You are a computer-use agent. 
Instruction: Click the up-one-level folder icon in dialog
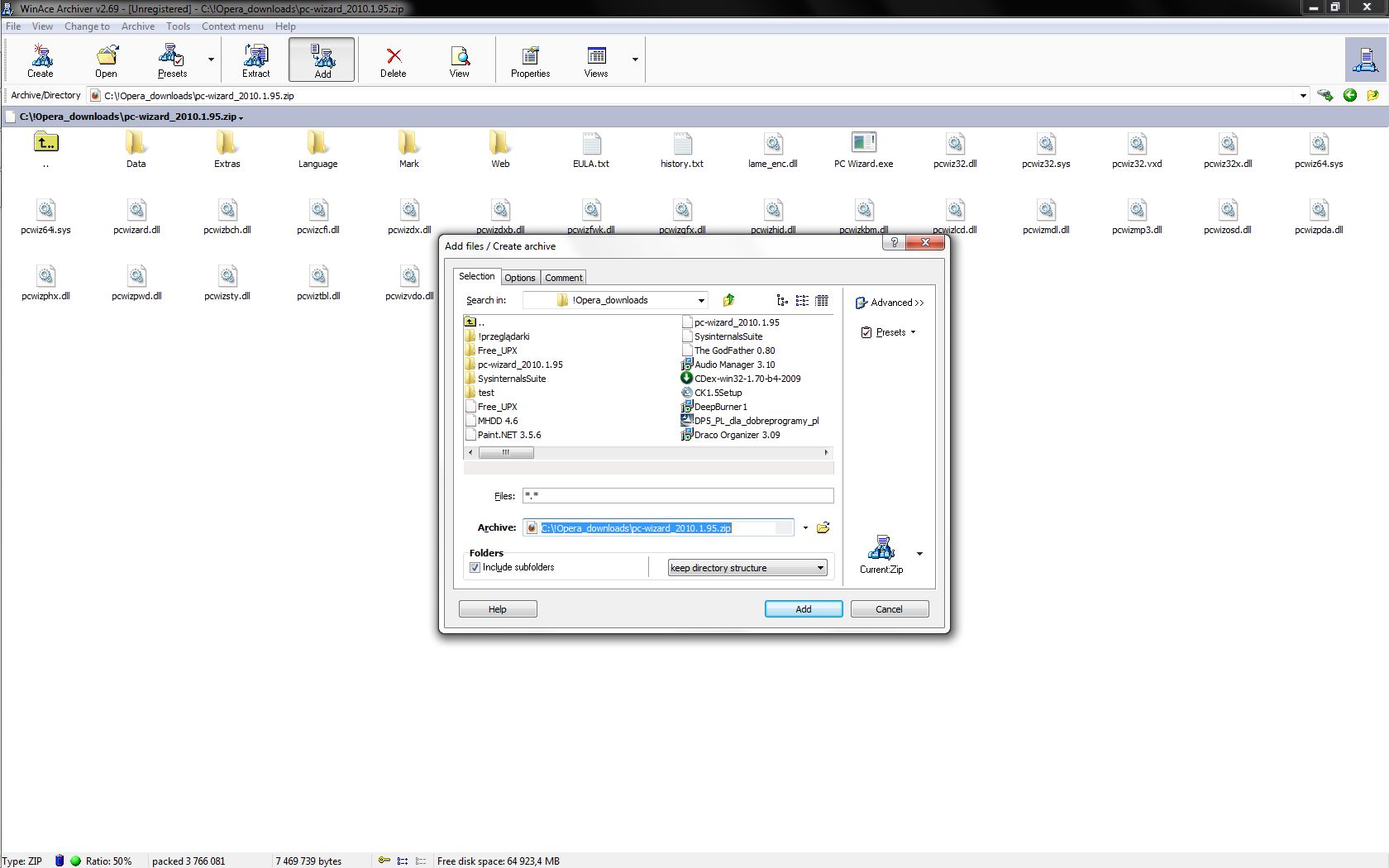click(728, 300)
